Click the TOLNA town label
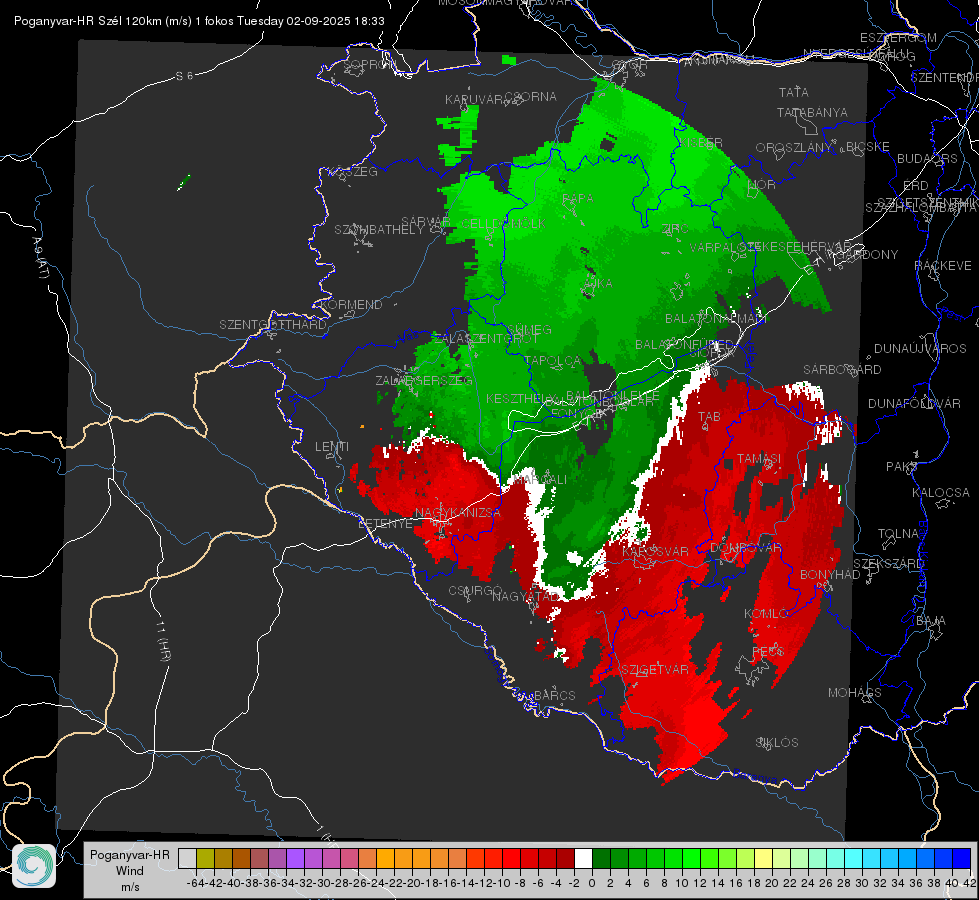979x900 pixels. (x=898, y=534)
